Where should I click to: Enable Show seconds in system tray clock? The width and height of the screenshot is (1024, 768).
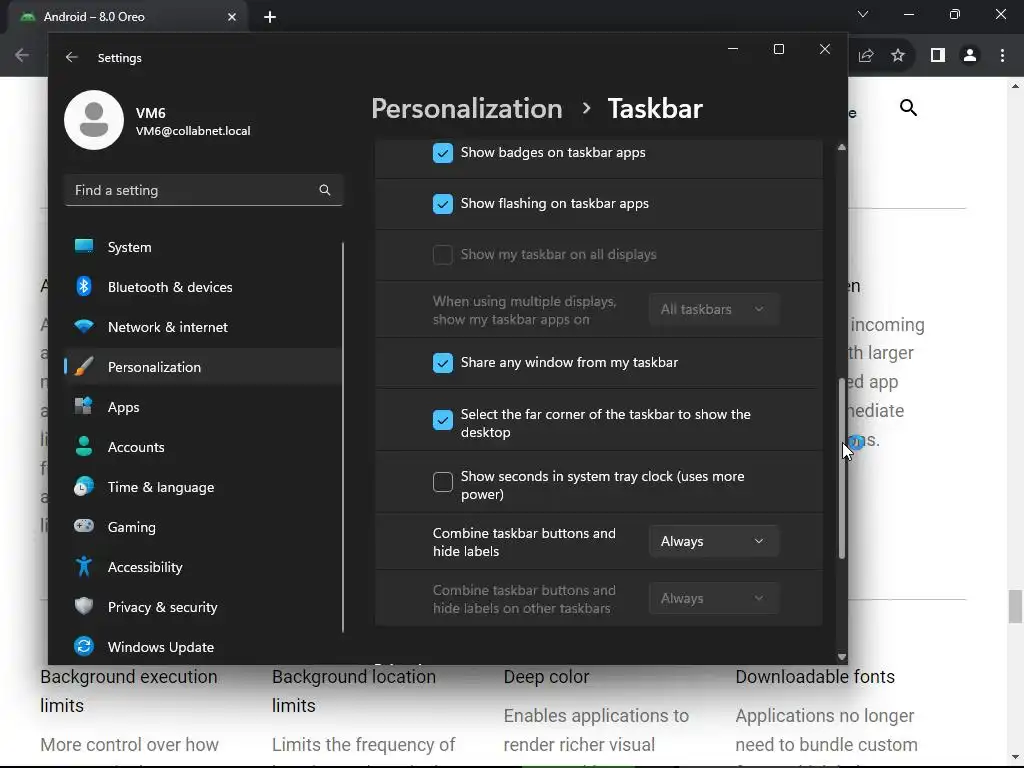443,482
